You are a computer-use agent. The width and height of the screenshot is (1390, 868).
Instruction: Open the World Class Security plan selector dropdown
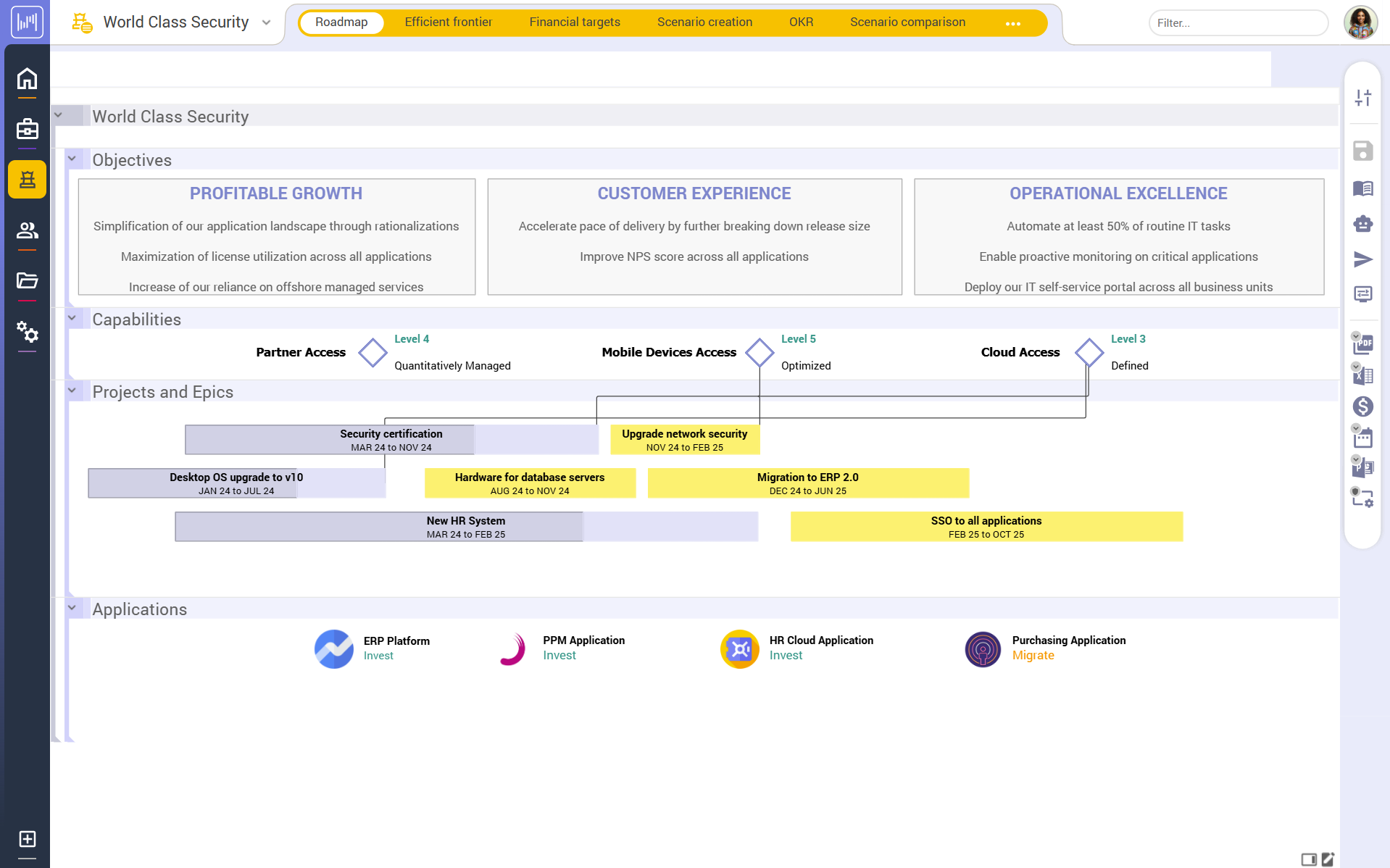(266, 22)
